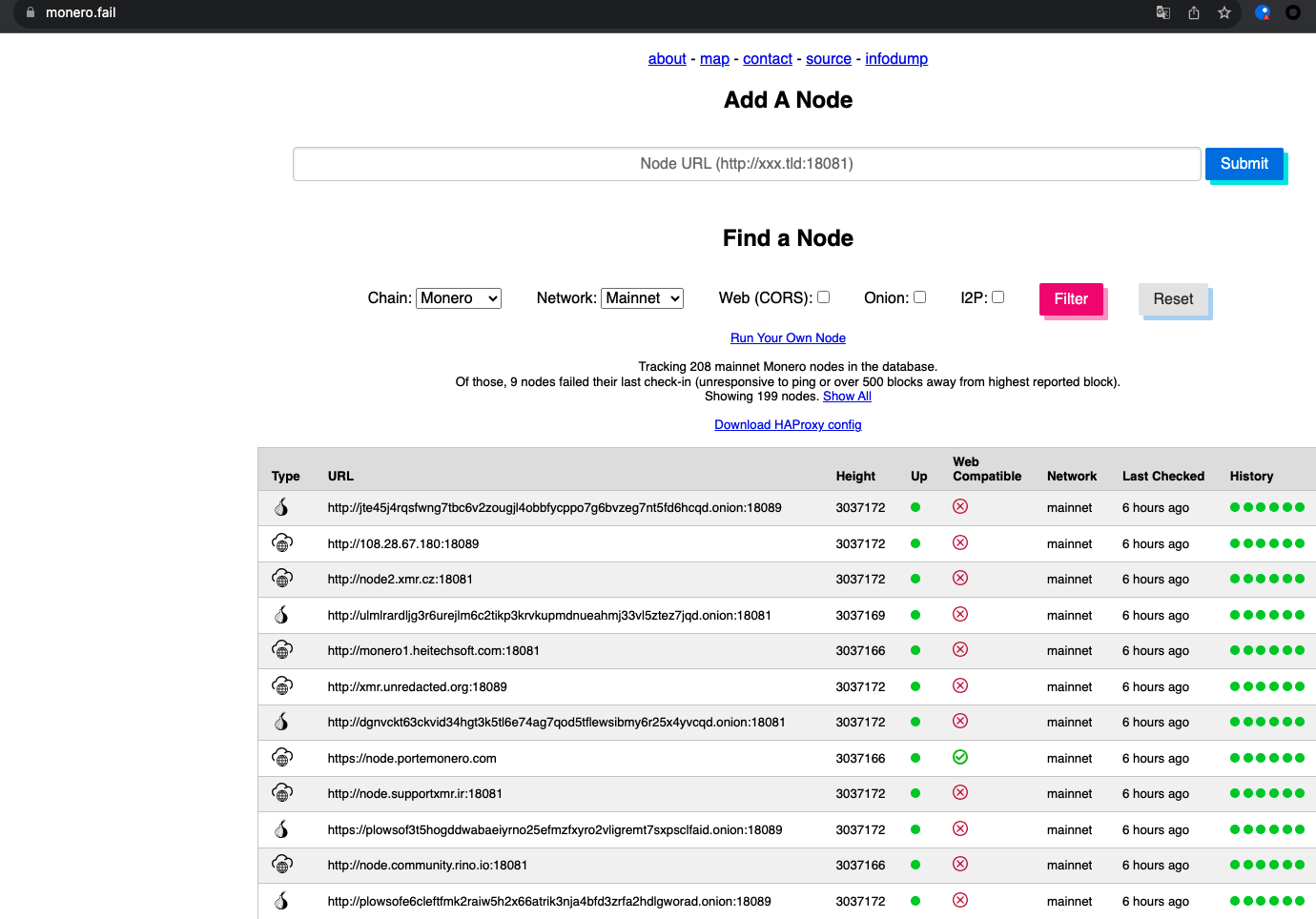Screen dimensions: 1316x919
Task: Click the red not-compatible icon for node.supportxmr.ir
Action: (x=960, y=792)
